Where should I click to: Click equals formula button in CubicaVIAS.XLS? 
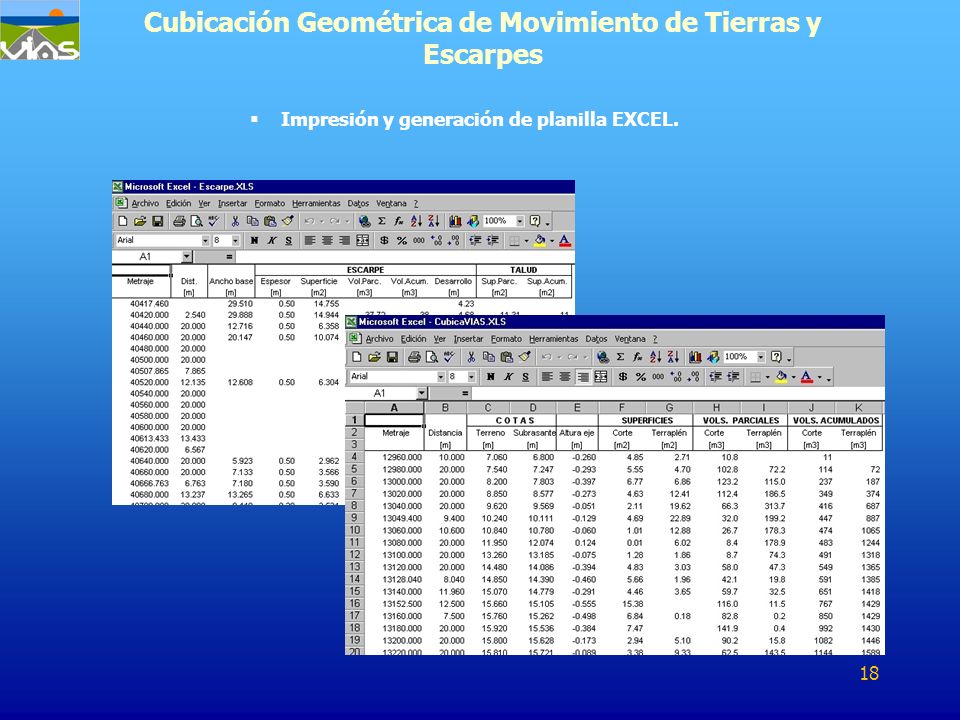click(x=465, y=393)
